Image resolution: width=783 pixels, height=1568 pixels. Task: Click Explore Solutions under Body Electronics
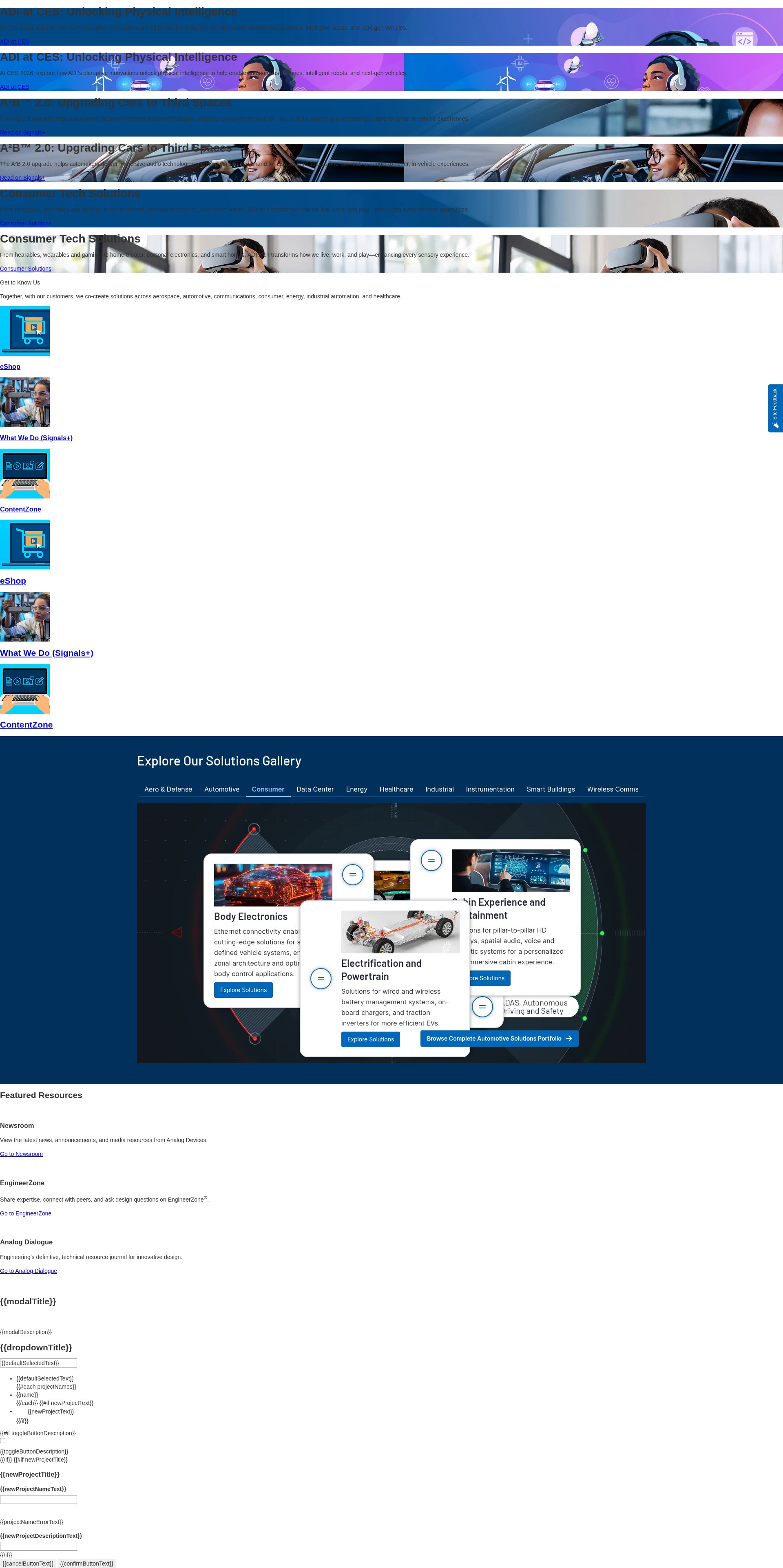[243, 990]
